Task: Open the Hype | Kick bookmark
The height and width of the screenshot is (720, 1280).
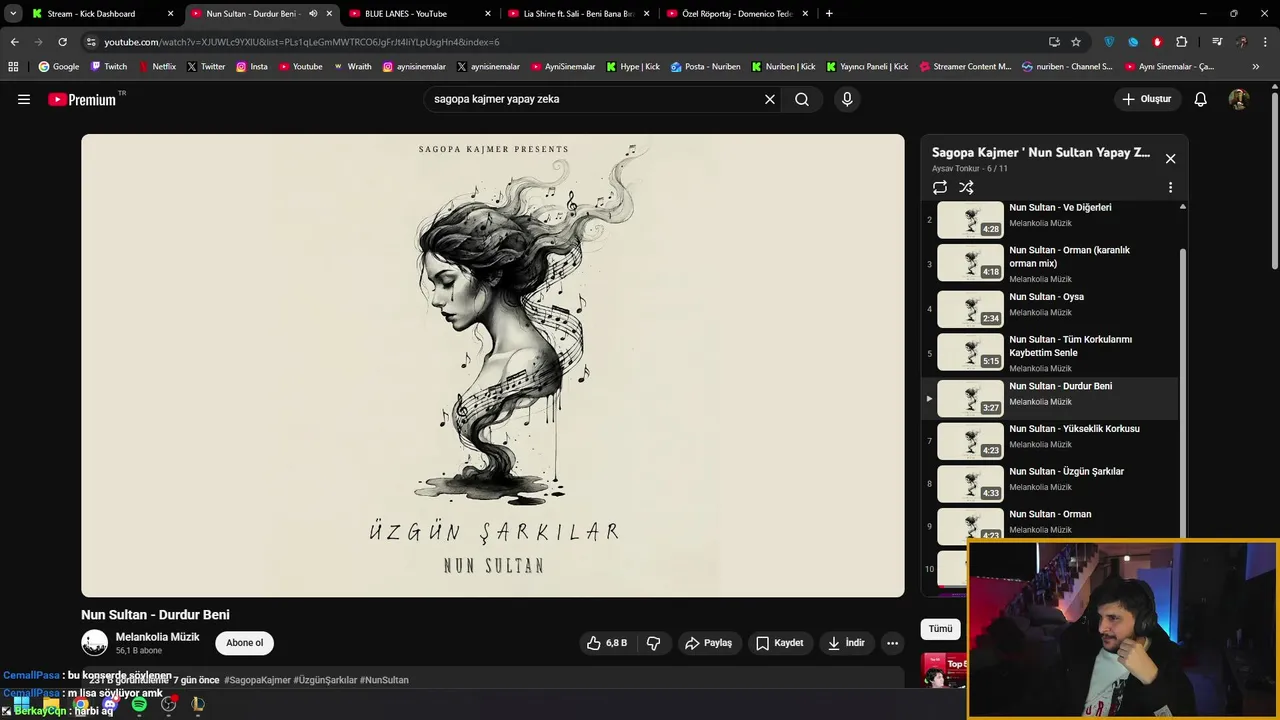Action: click(632, 67)
